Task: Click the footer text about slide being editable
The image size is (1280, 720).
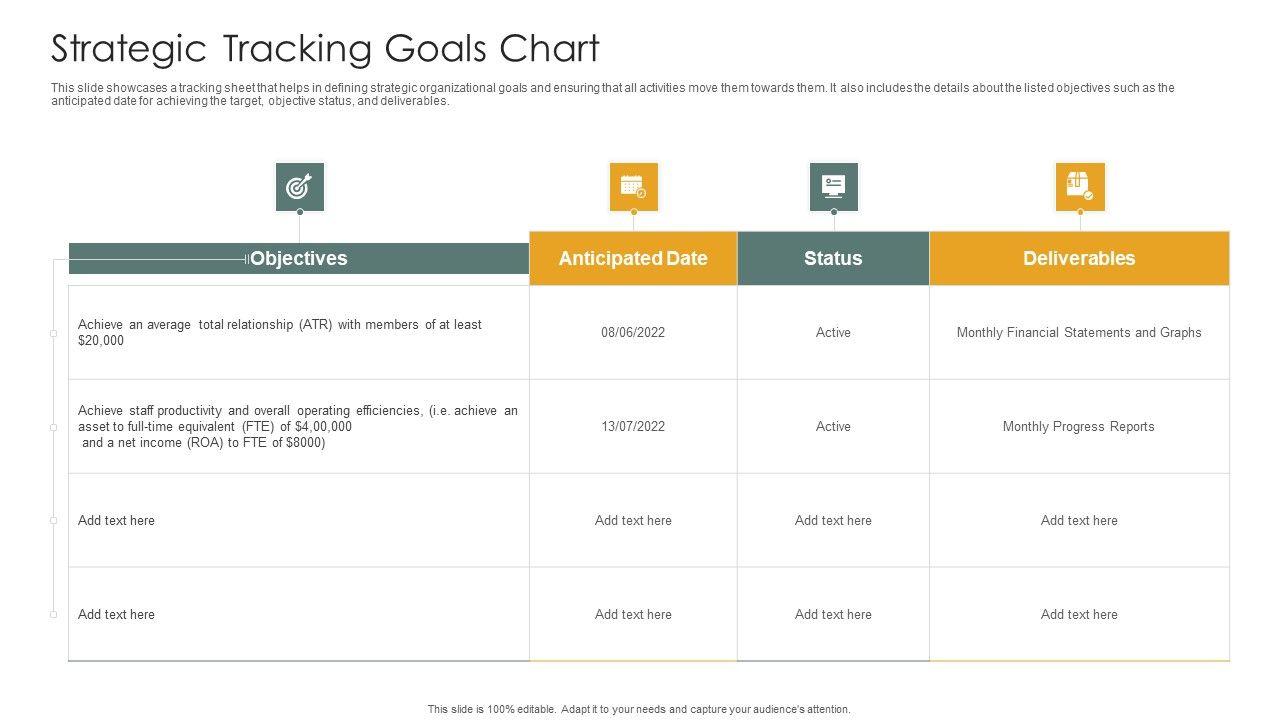Action: click(x=639, y=709)
